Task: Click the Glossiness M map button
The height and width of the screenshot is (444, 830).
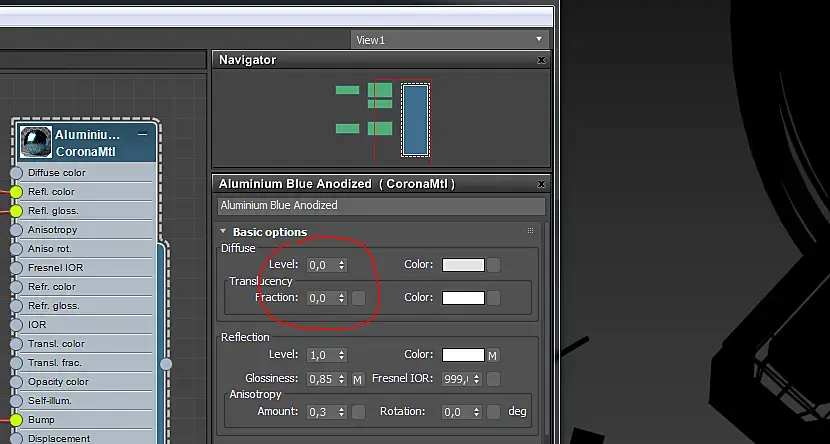Action: [358, 379]
